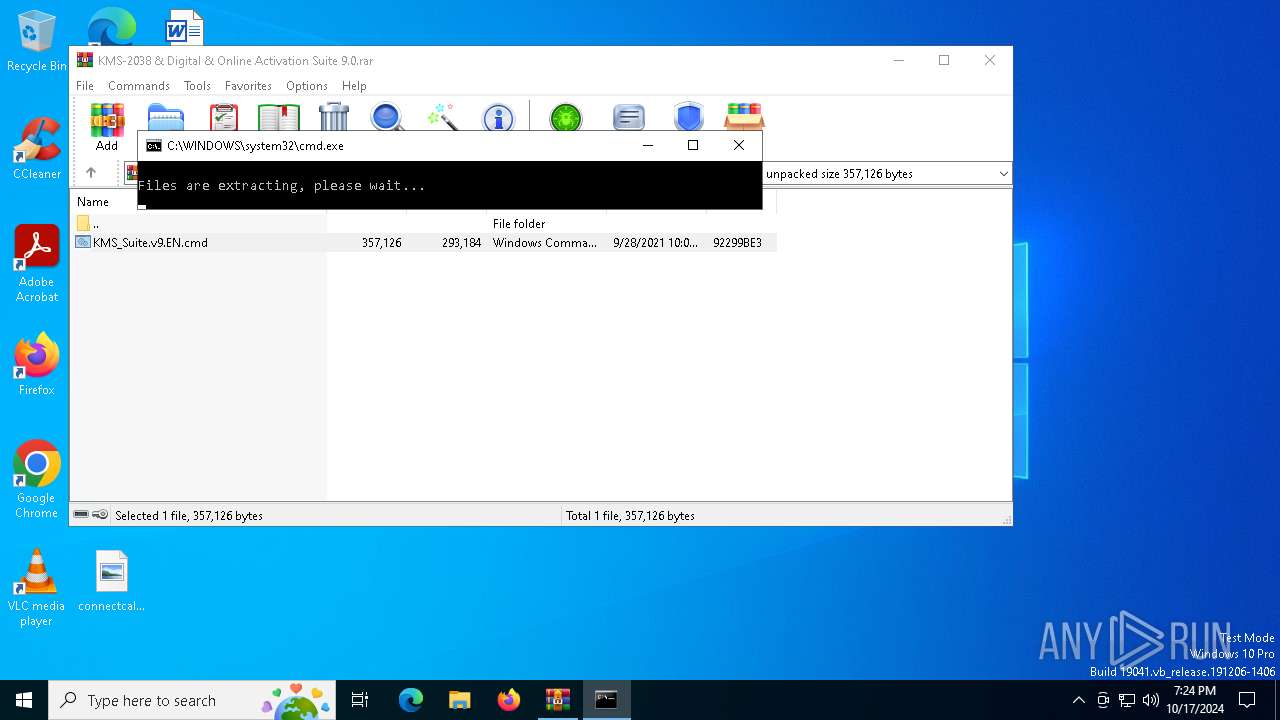Screen dimensions: 1280x720
Task: Click the key icon in WinRAR status bar
Action: click(100, 515)
